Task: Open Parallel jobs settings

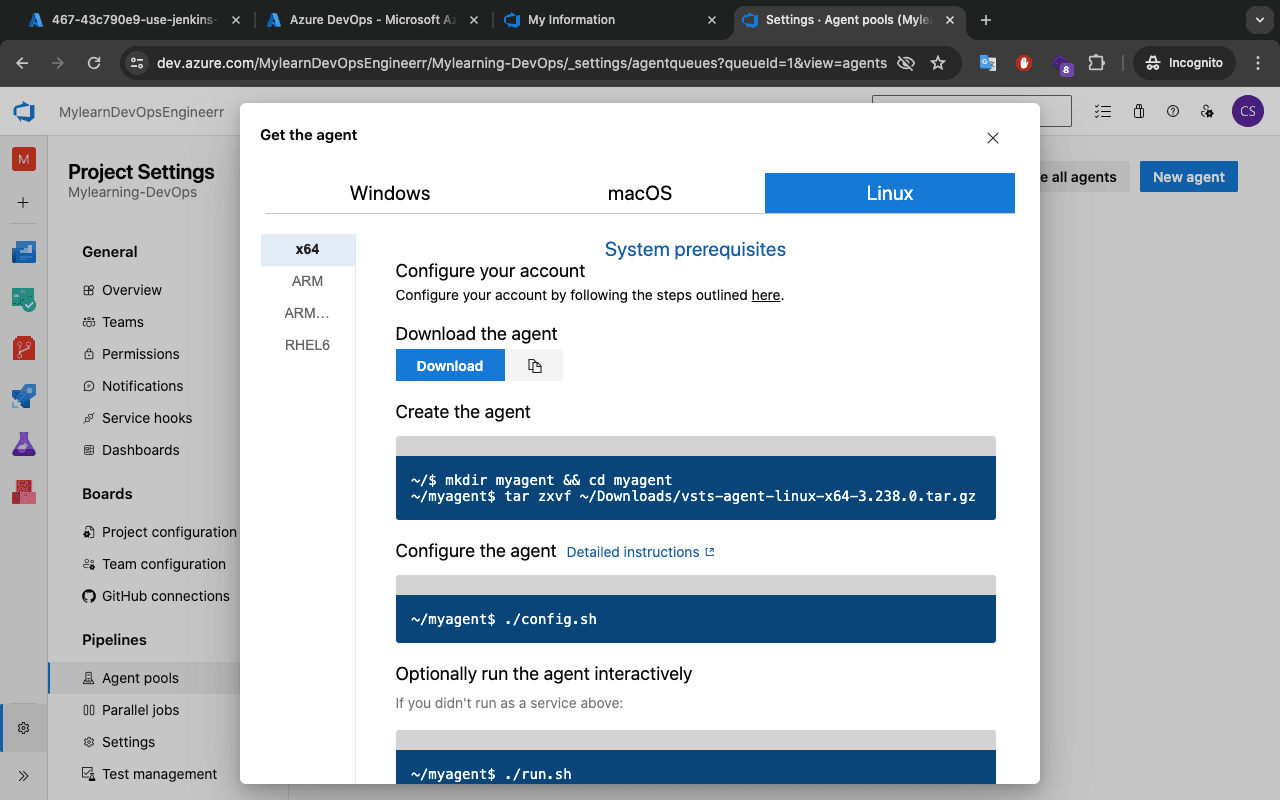Action: coord(141,710)
